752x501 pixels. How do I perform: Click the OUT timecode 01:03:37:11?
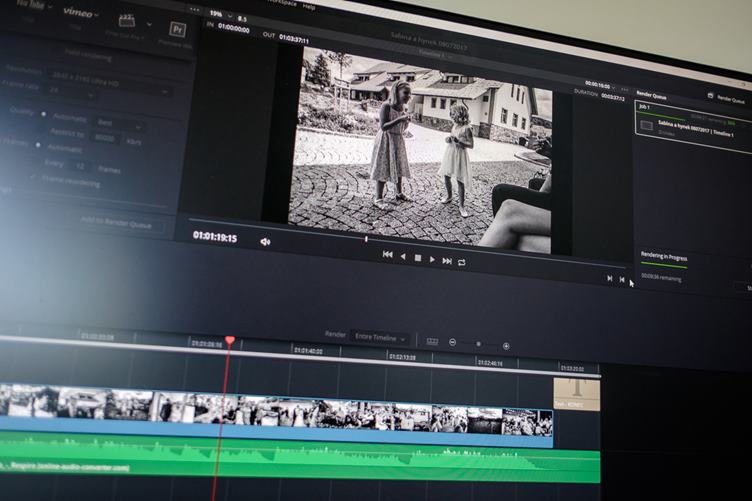pyautogui.click(x=294, y=39)
